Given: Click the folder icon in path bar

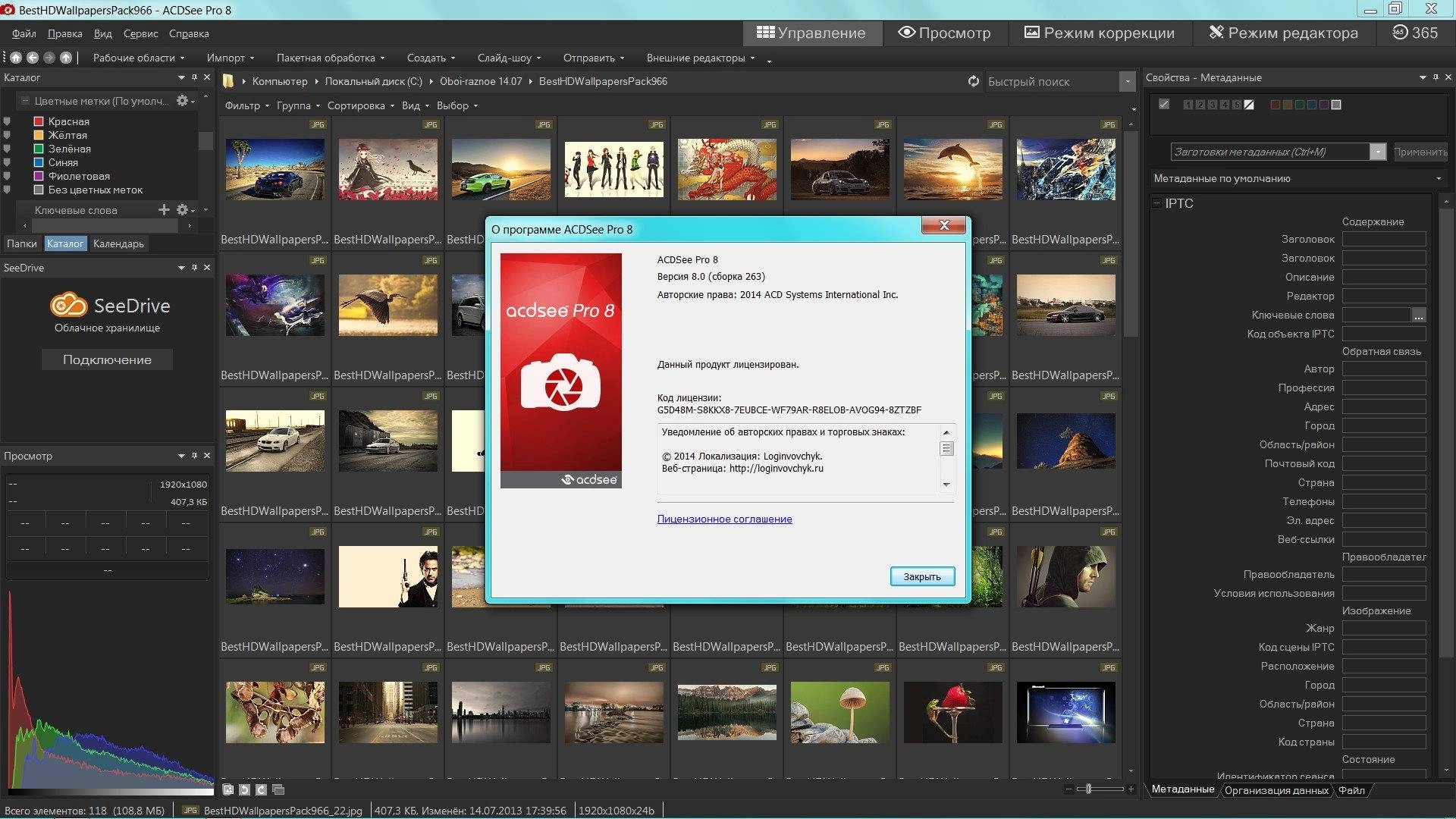Looking at the screenshot, I should pyautogui.click(x=228, y=81).
